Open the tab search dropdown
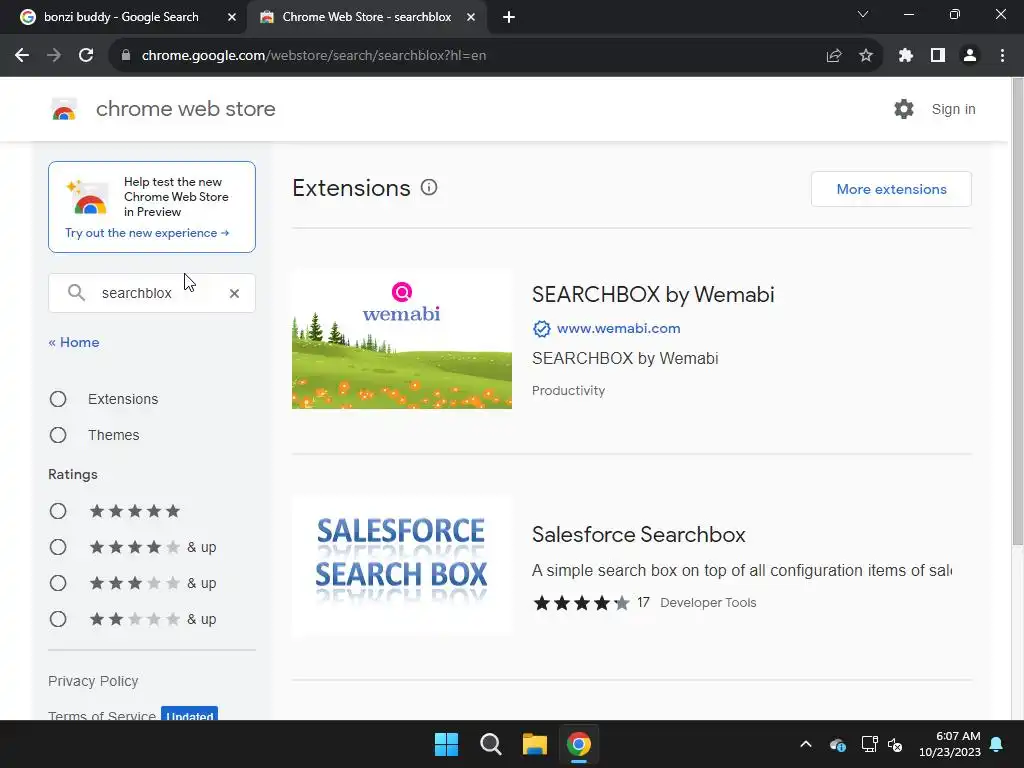This screenshot has width=1024, height=768. [x=863, y=14]
